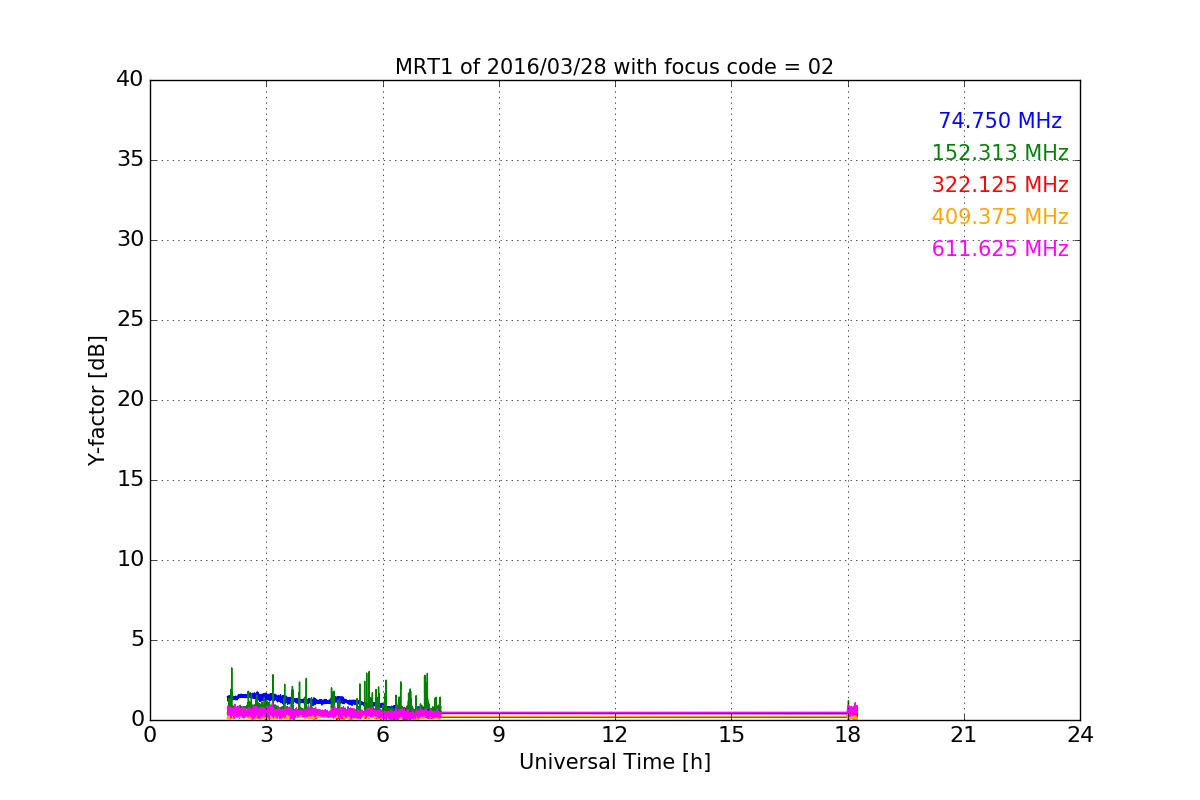Click the x-axis tick label 3

[x=266, y=735]
